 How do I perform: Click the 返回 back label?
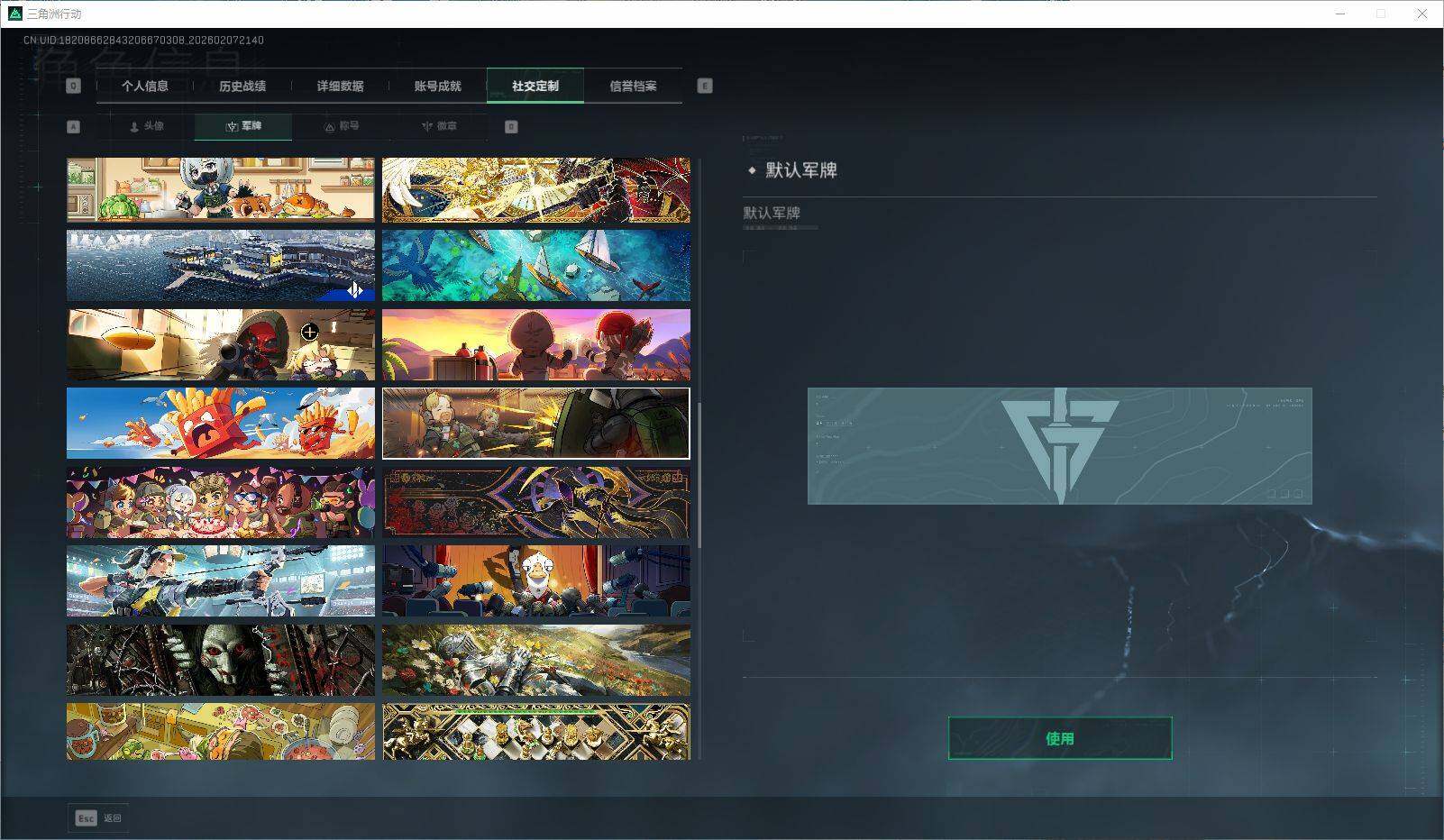112,818
